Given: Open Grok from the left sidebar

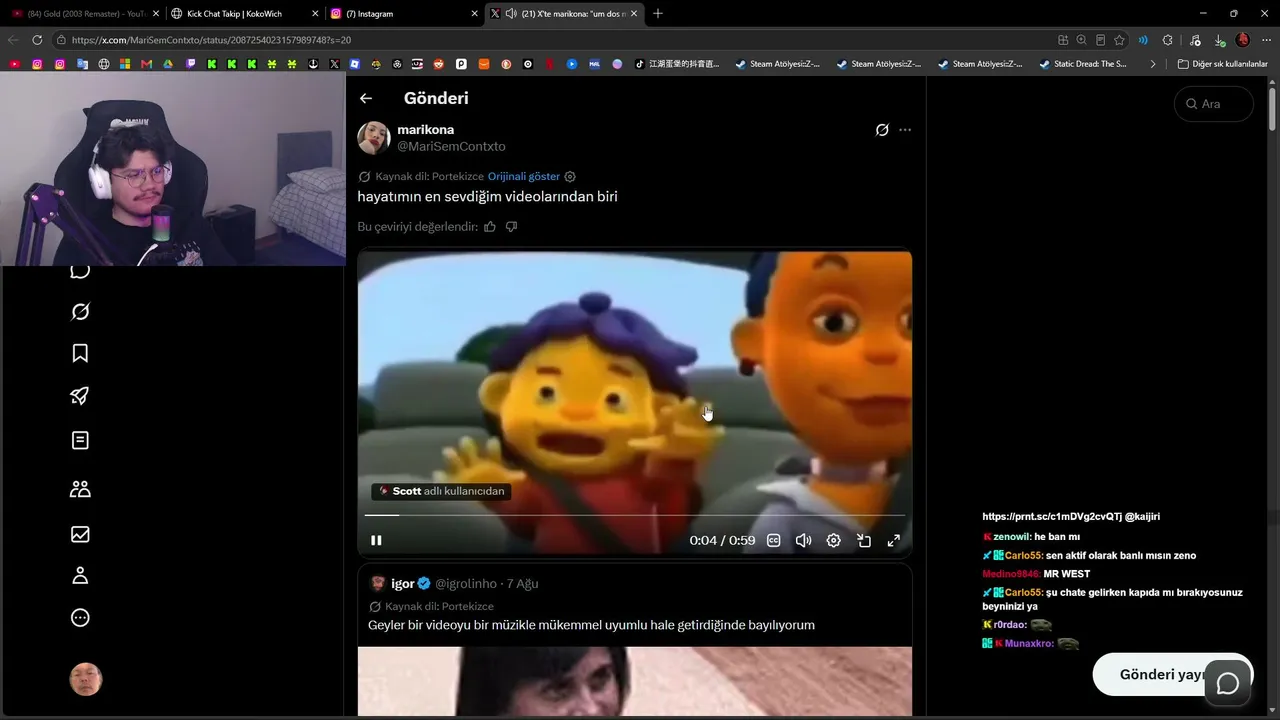Looking at the screenshot, I should coord(80,312).
